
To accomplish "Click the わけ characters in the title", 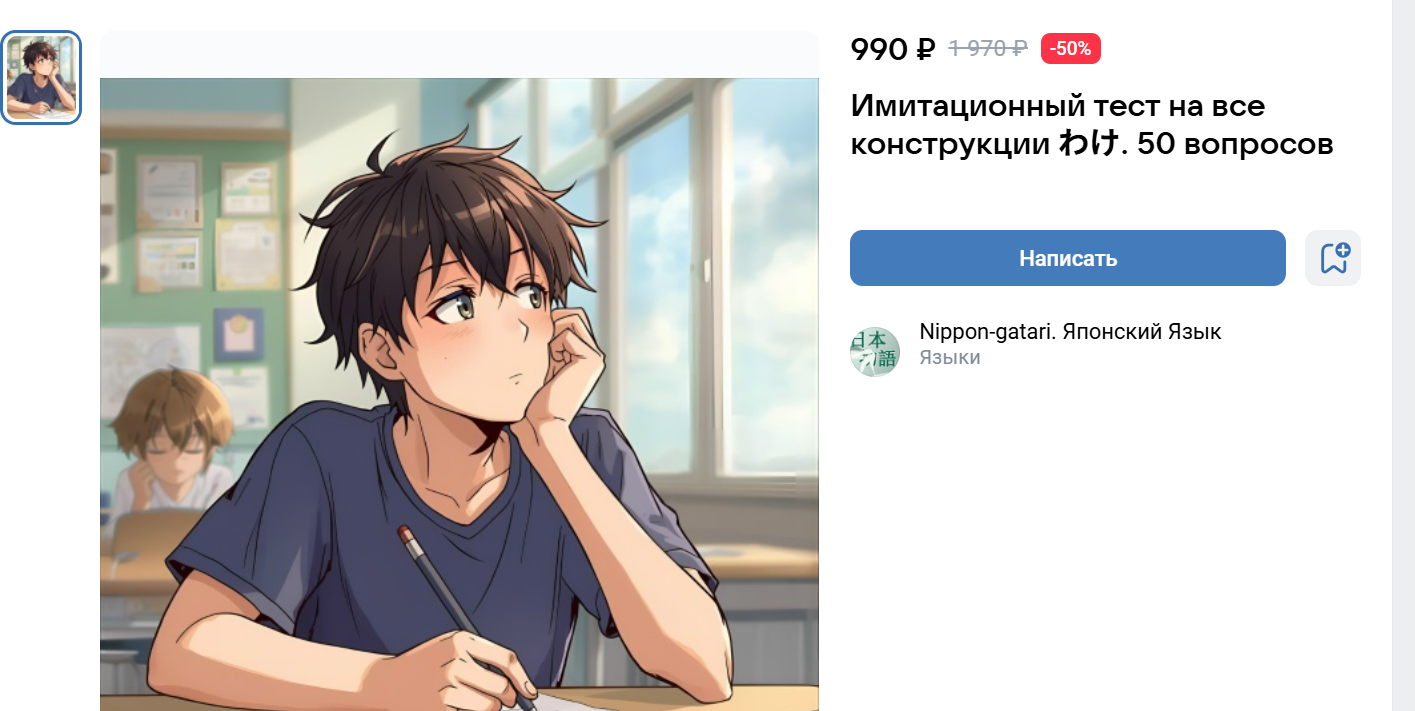I will pos(1087,145).
